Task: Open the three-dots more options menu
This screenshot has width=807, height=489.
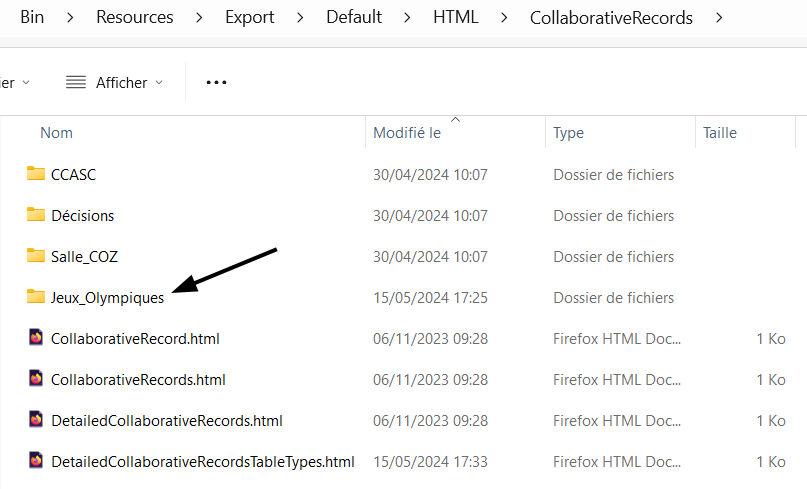Action: [x=216, y=83]
